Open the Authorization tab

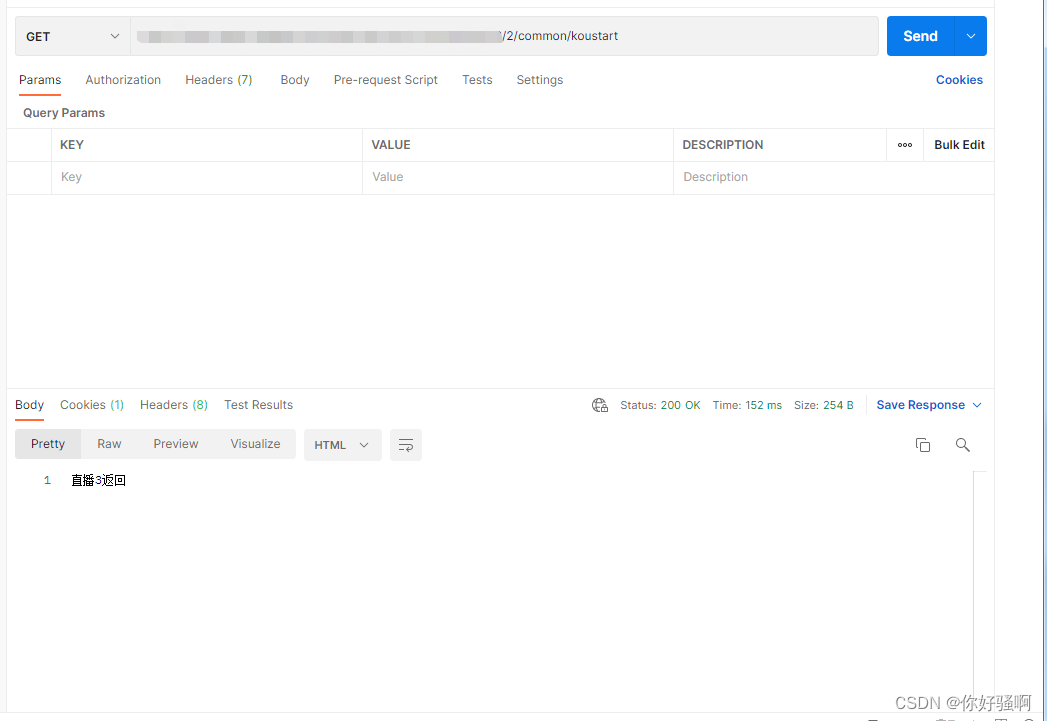point(123,79)
